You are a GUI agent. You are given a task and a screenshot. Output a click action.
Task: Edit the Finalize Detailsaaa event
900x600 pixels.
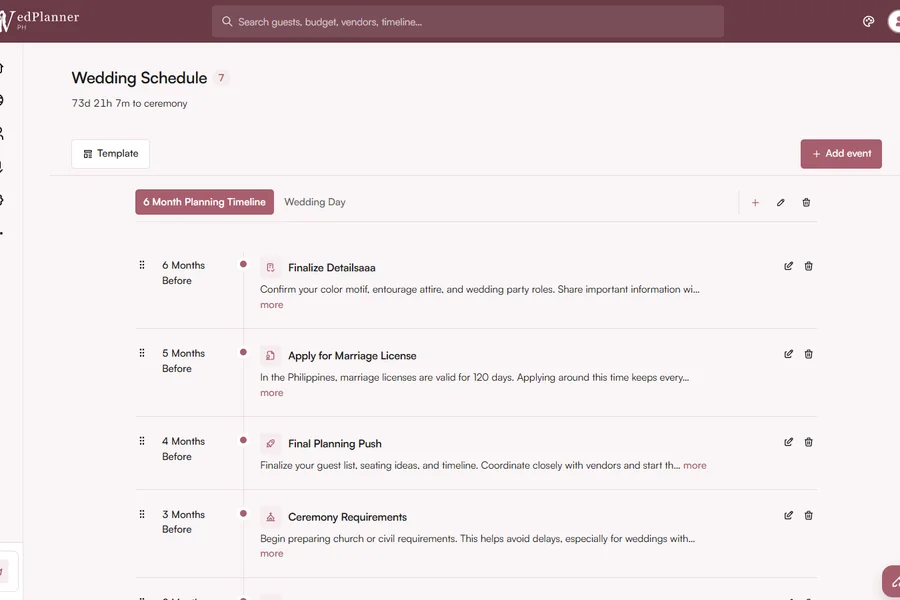[x=789, y=266]
